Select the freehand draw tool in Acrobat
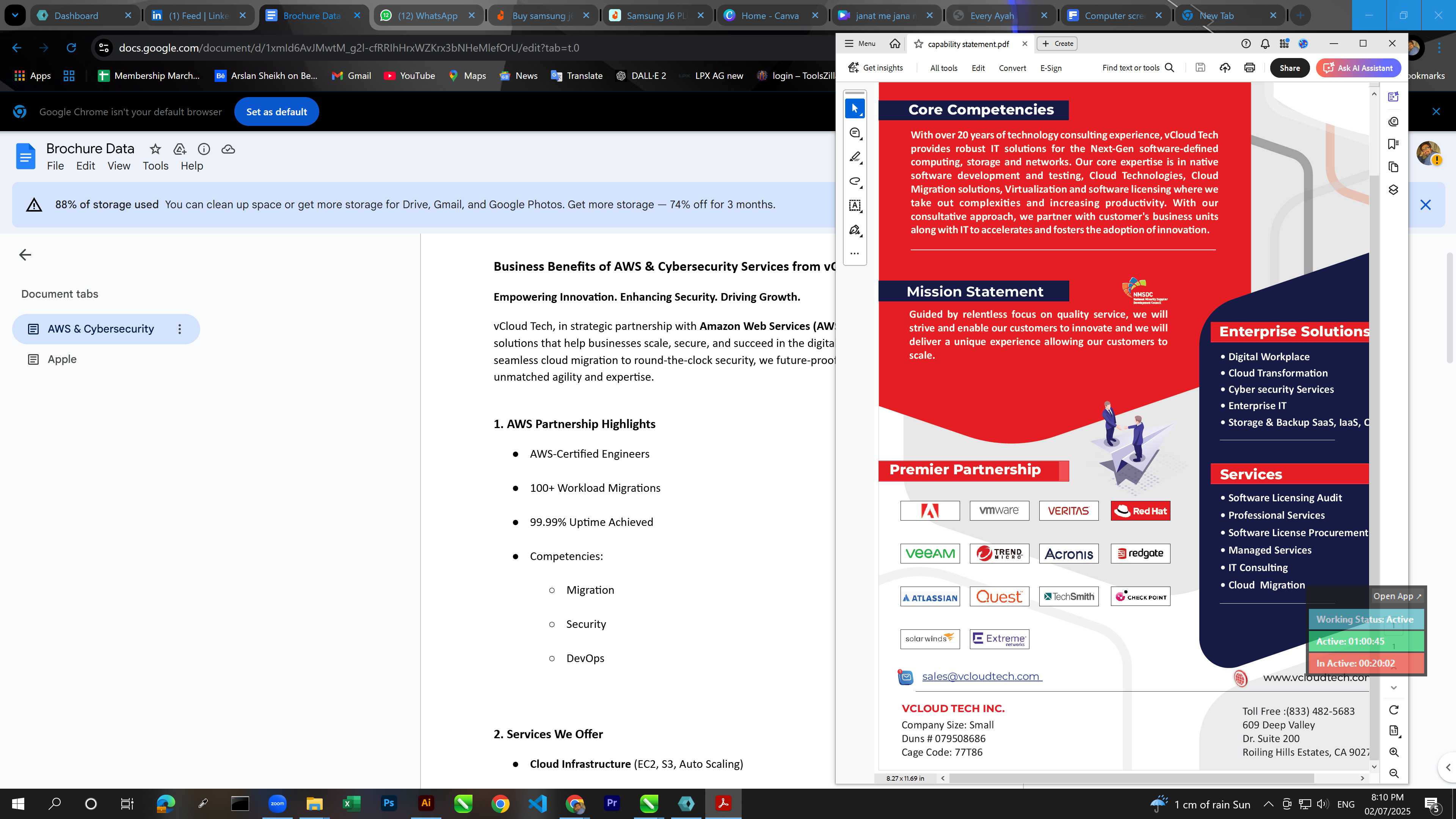 (x=855, y=182)
